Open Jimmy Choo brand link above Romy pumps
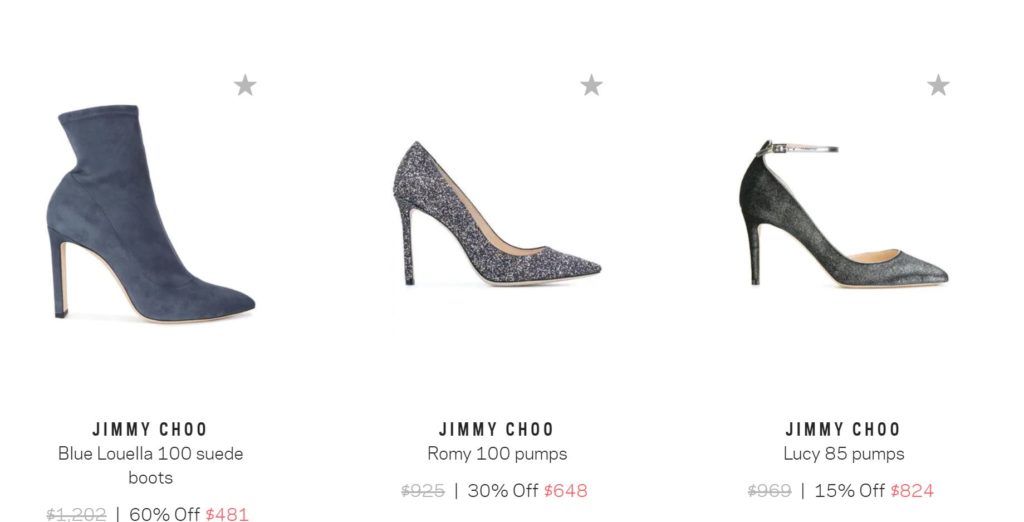This screenshot has width=1024, height=522. 497,429
